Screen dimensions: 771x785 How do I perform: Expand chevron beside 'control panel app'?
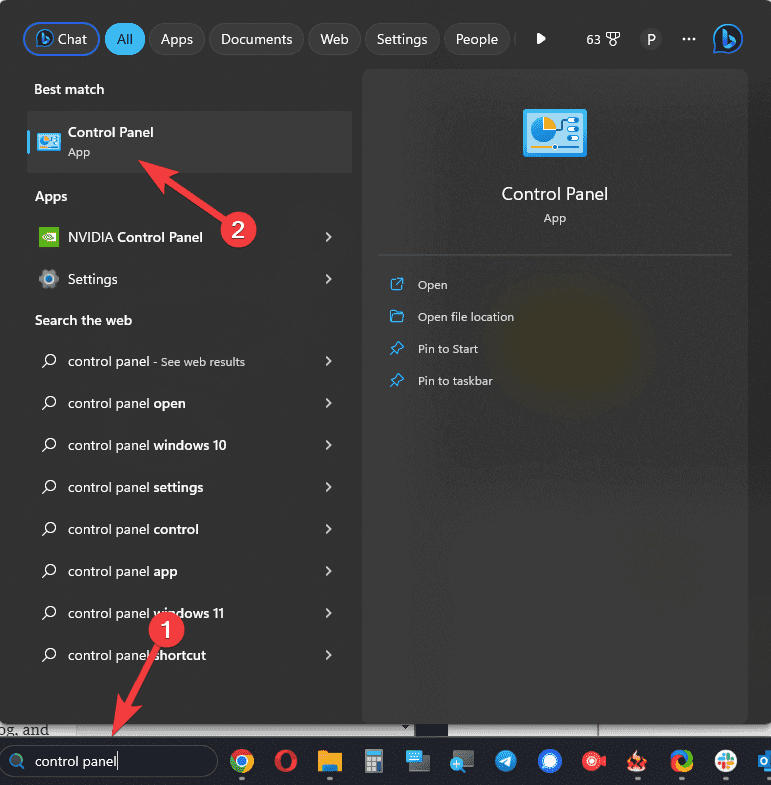tap(328, 571)
